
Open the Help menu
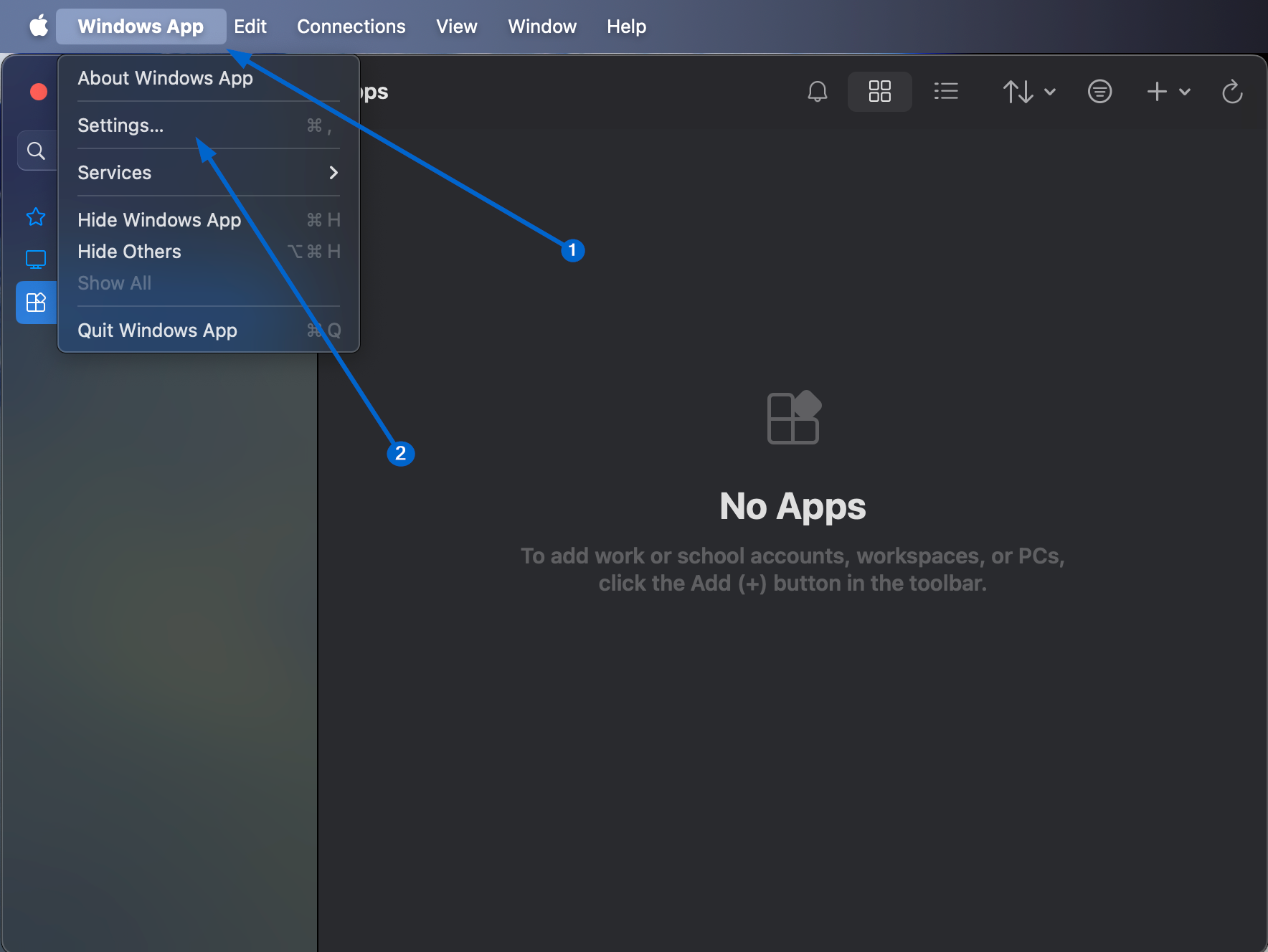point(627,27)
